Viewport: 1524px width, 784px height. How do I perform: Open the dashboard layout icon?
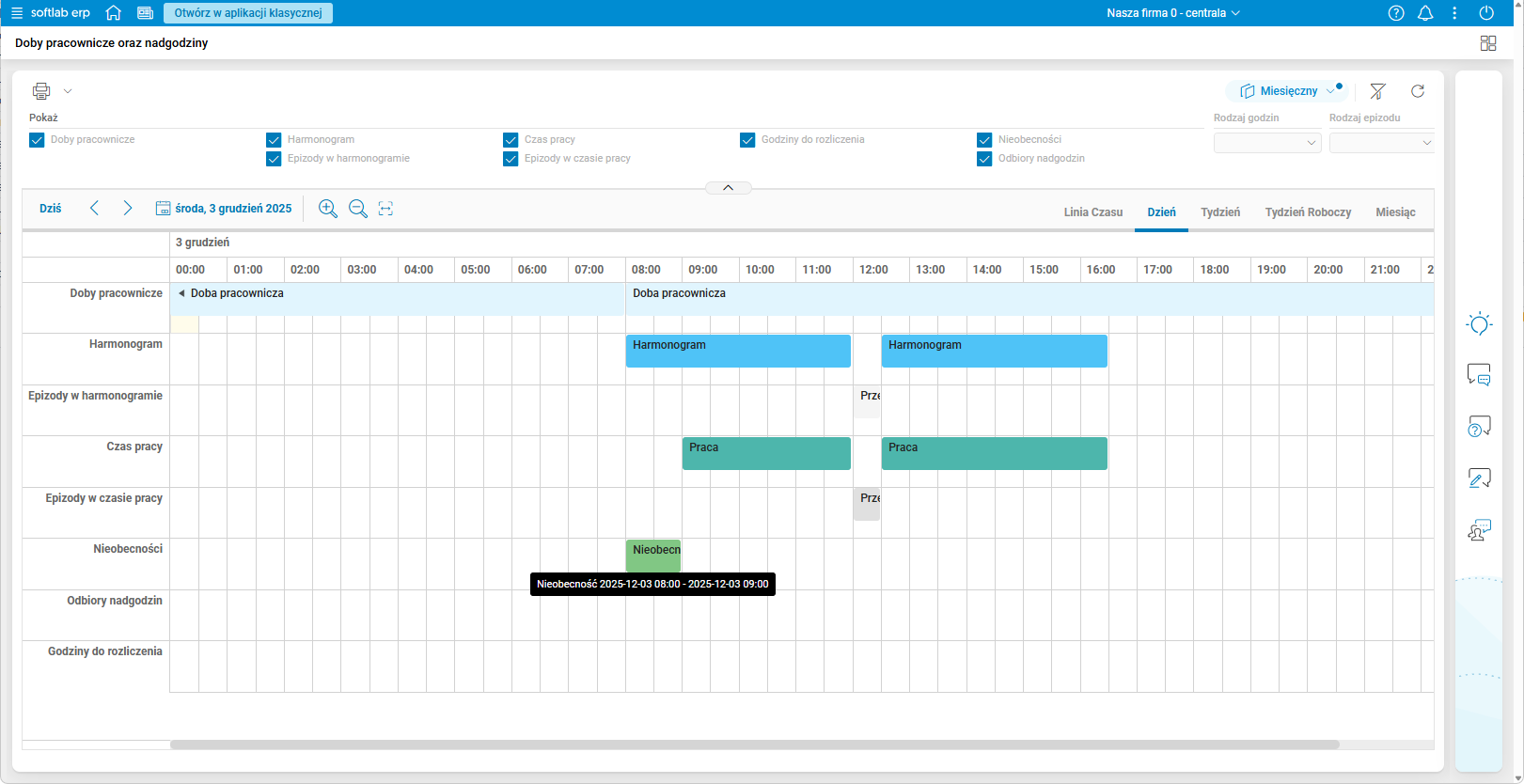1488,43
